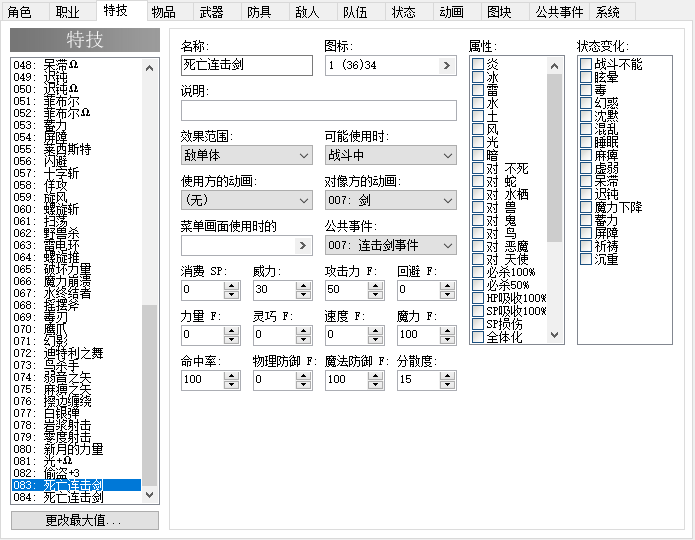This screenshot has width=695, height=540.
Task: Check the 战斗不能 state change
Action: coord(586,64)
